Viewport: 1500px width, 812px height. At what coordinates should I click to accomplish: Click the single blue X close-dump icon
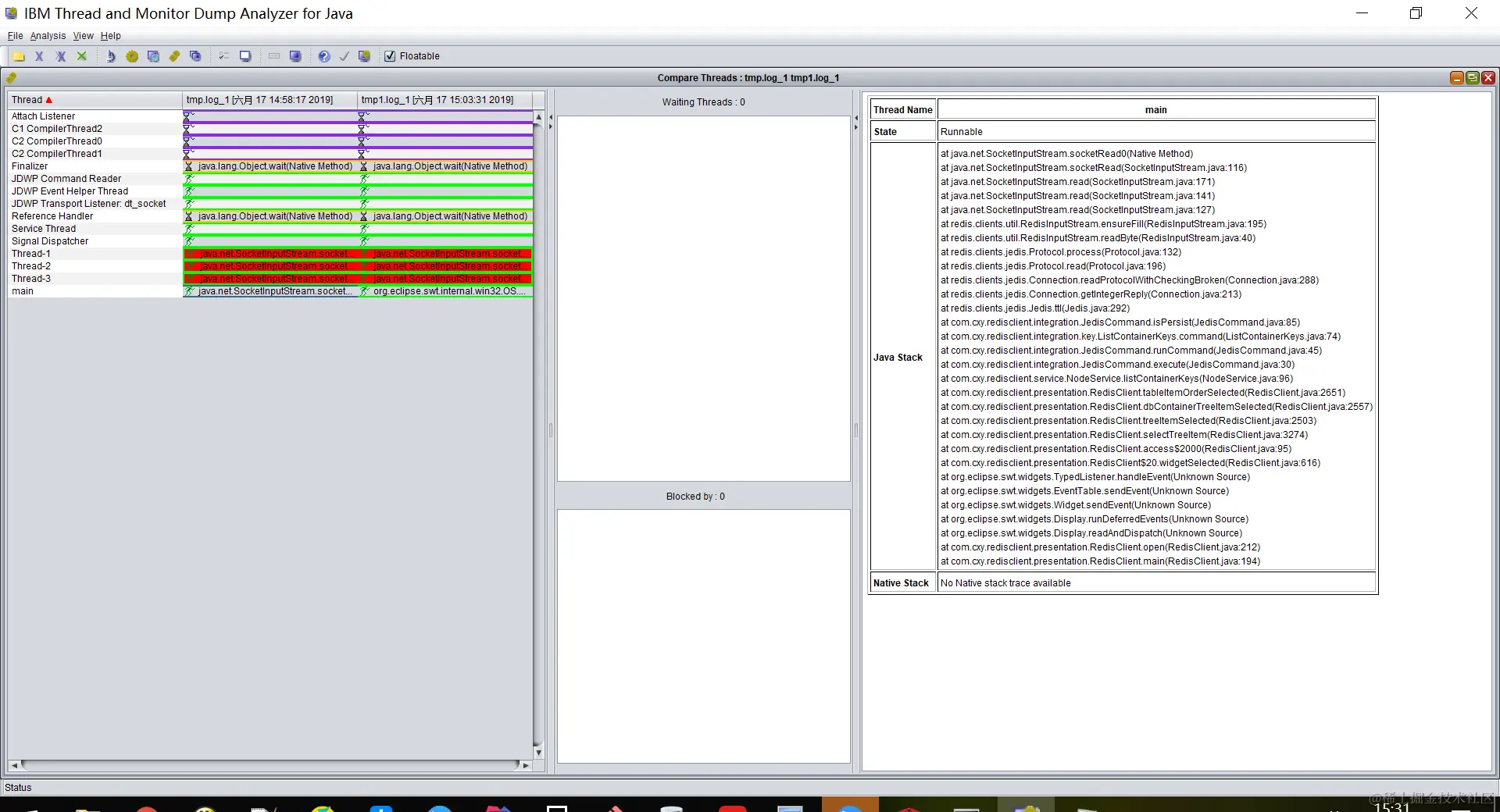pos(39,56)
